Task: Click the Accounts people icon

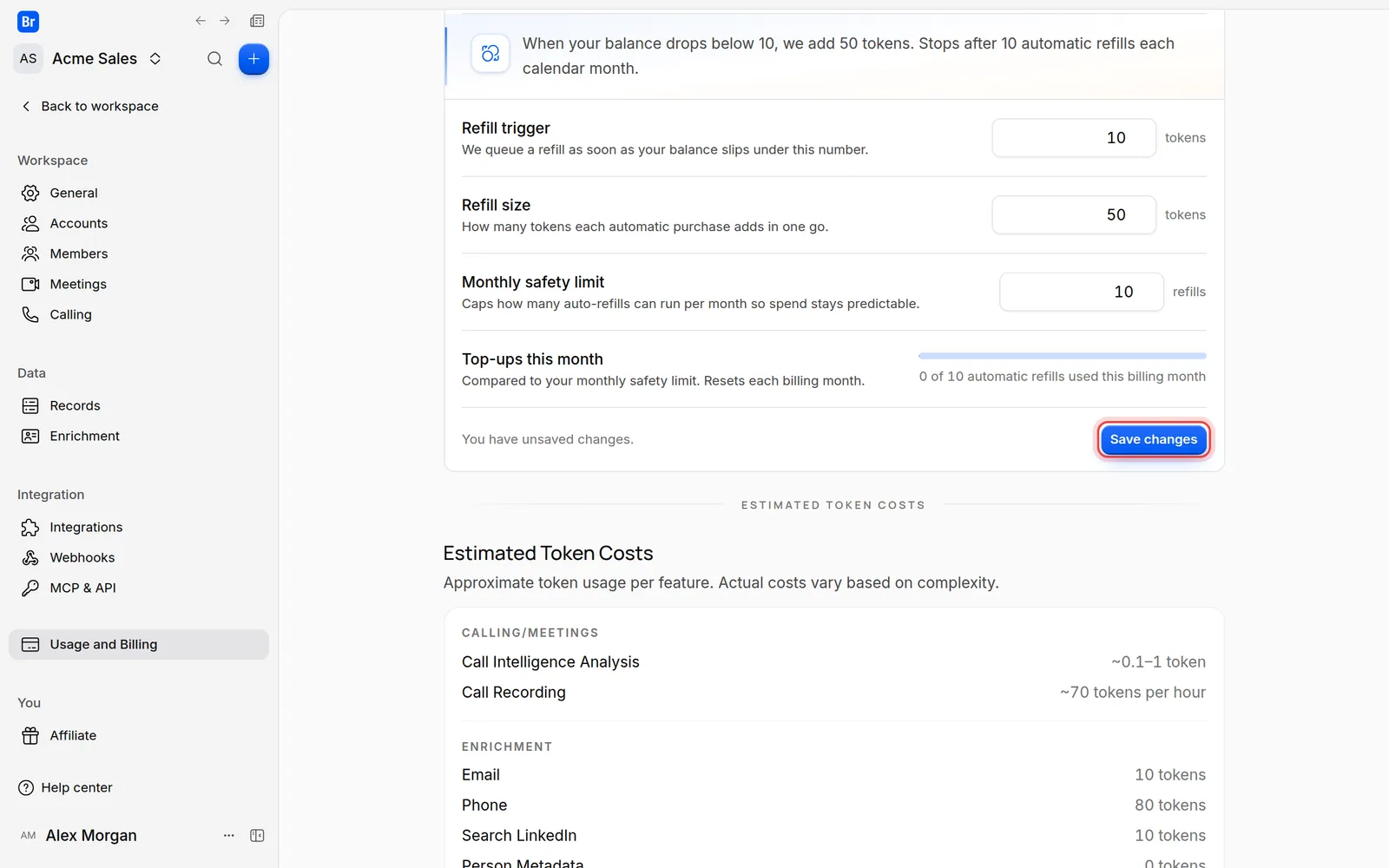Action: (x=30, y=223)
